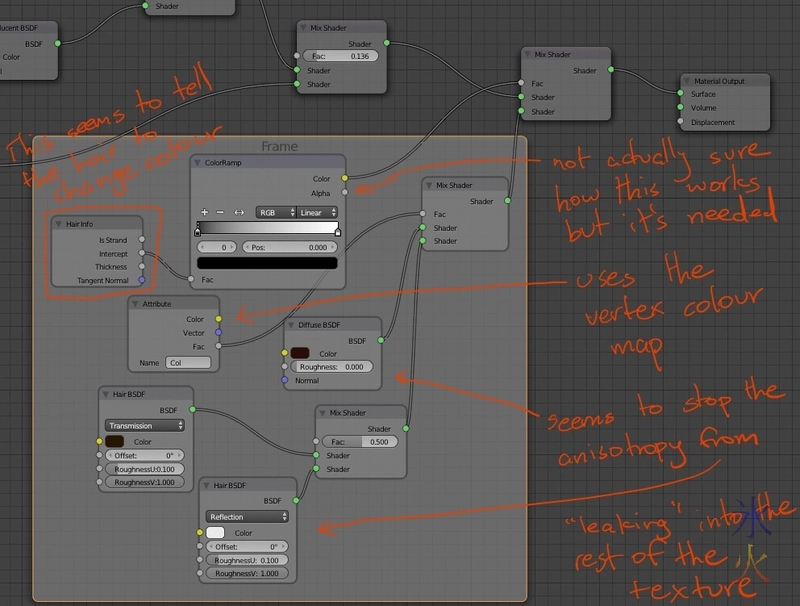Flip the ColorRamp gradient direction
800x606 pixels.
(238, 213)
